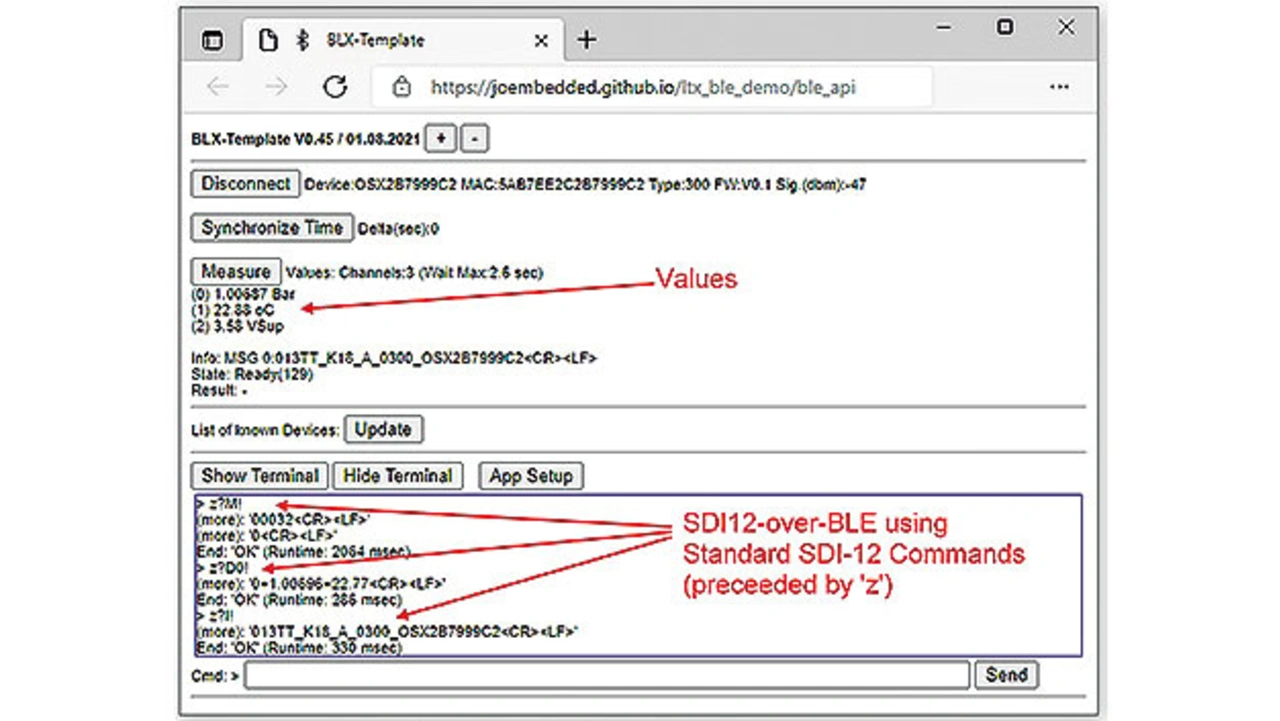Image resolution: width=1280 pixels, height=721 pixels.
Task: Open a new browser tab
Action: click(x=587, y=40)
